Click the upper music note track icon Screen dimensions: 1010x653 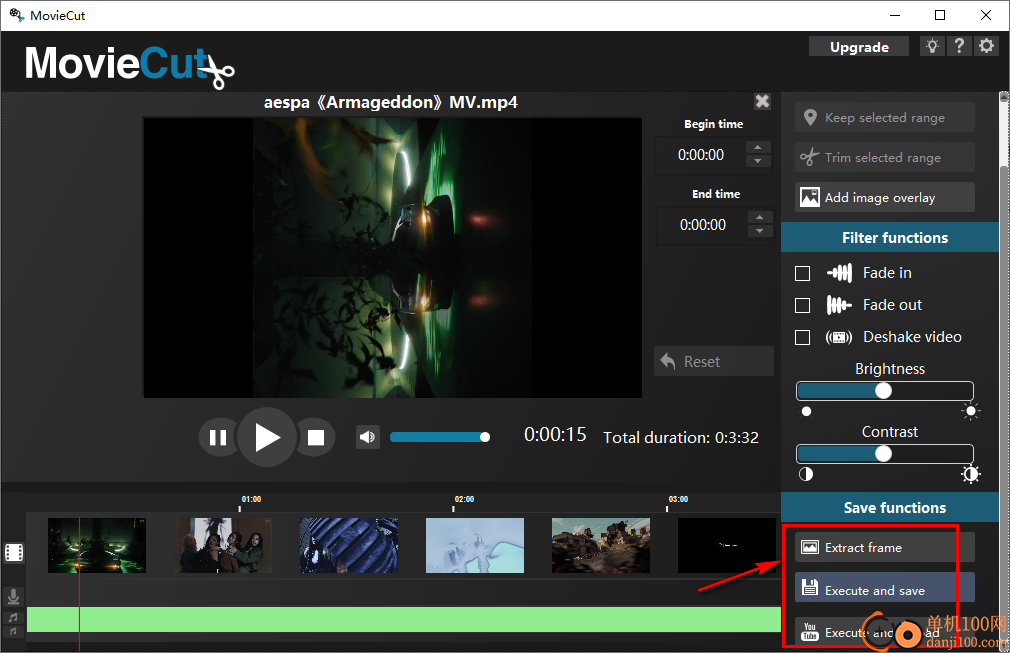13,618
